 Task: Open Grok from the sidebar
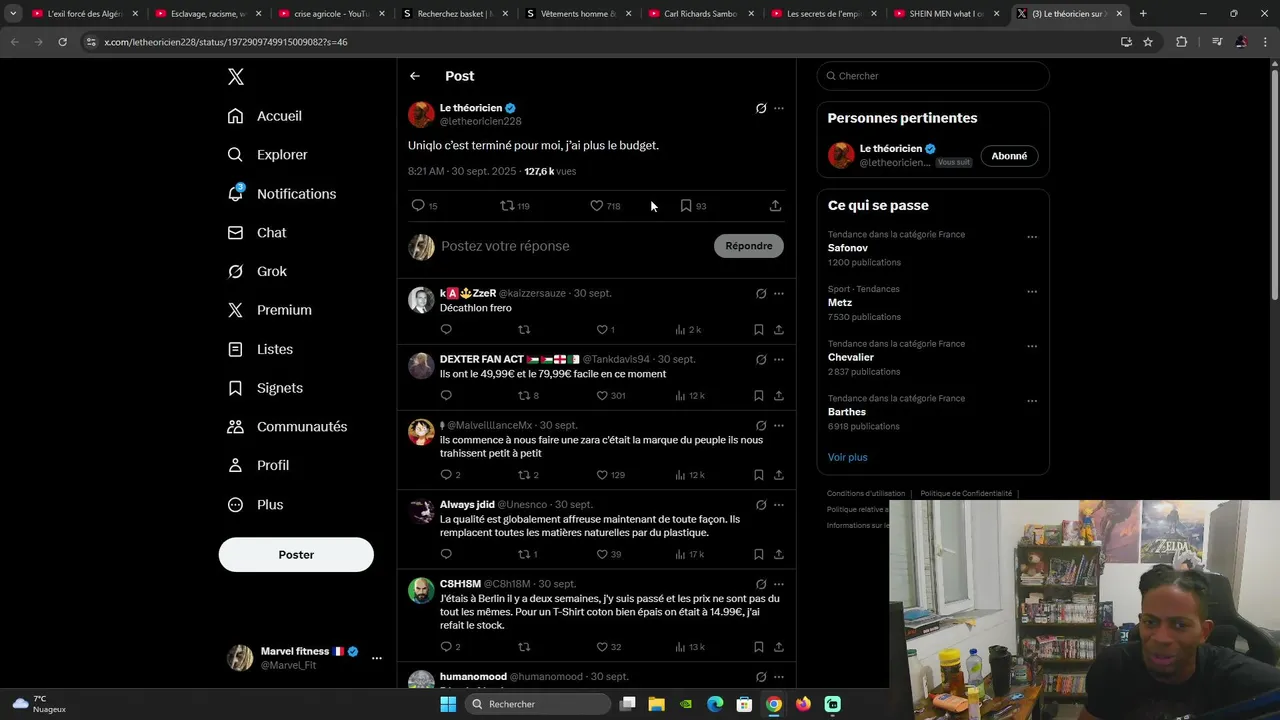click(x=257, y=272)
